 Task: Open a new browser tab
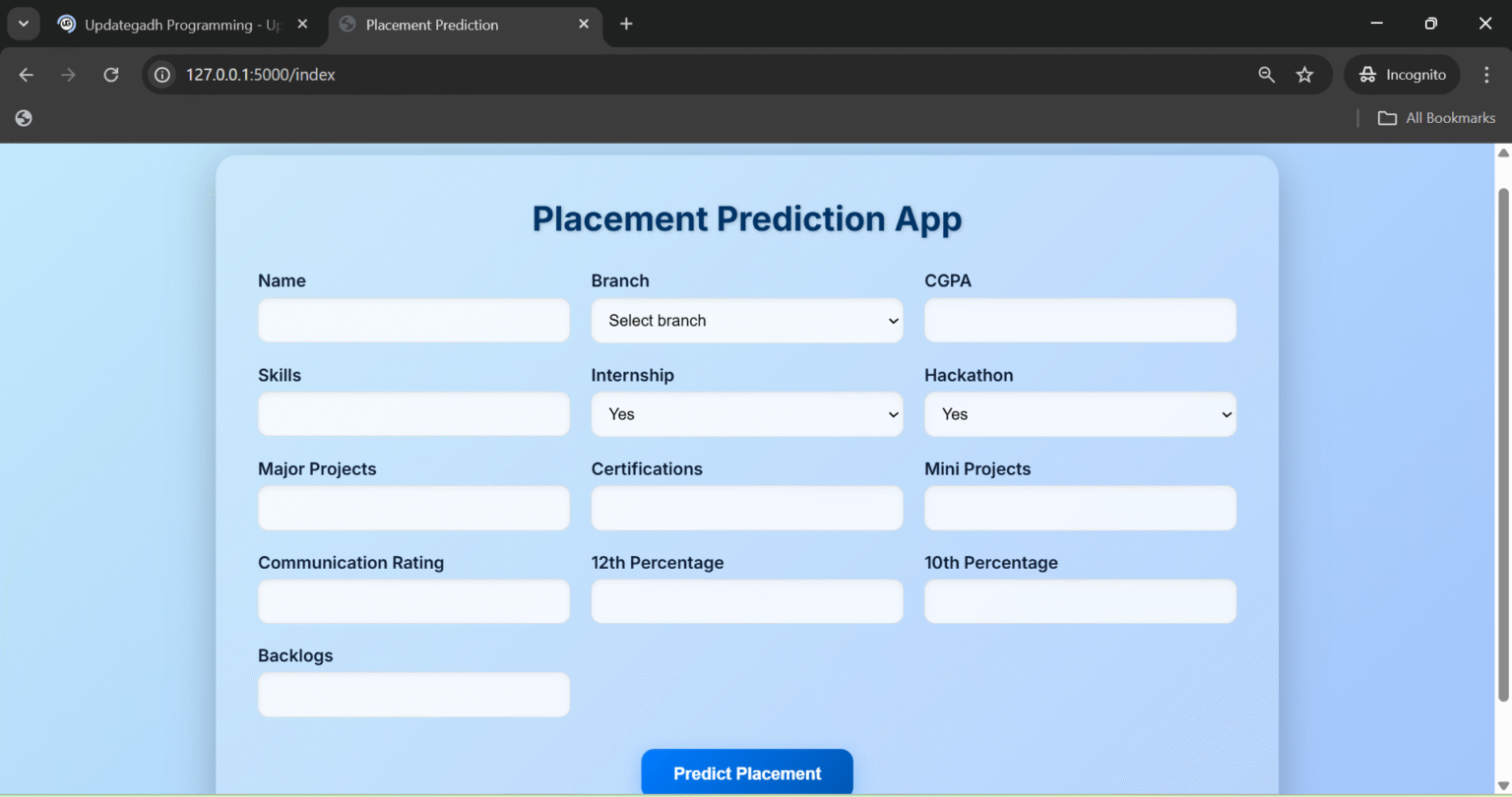(x=626, y=23)
